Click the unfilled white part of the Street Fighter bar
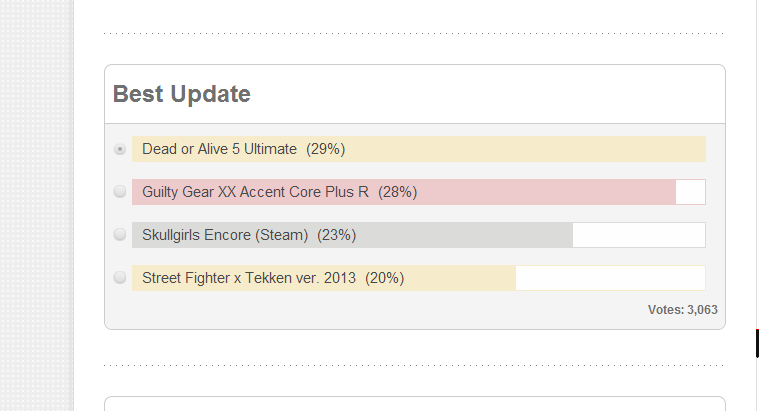The height and width of the screenshot is (411, 759). coord(610,278)
